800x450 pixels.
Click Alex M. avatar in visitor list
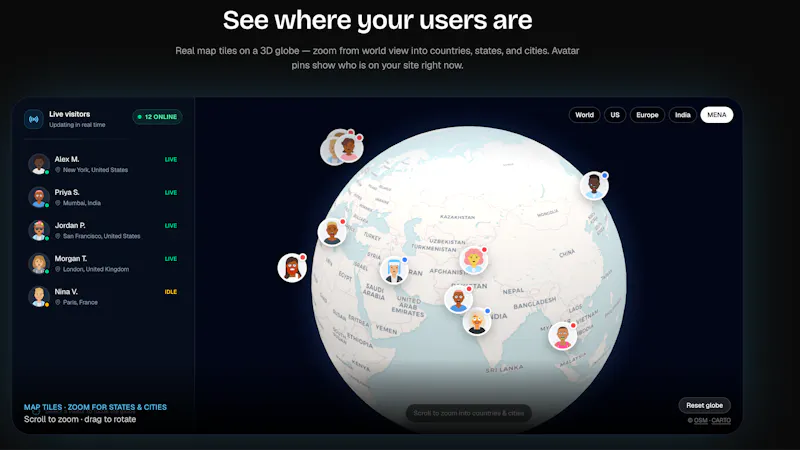(39, 164)
